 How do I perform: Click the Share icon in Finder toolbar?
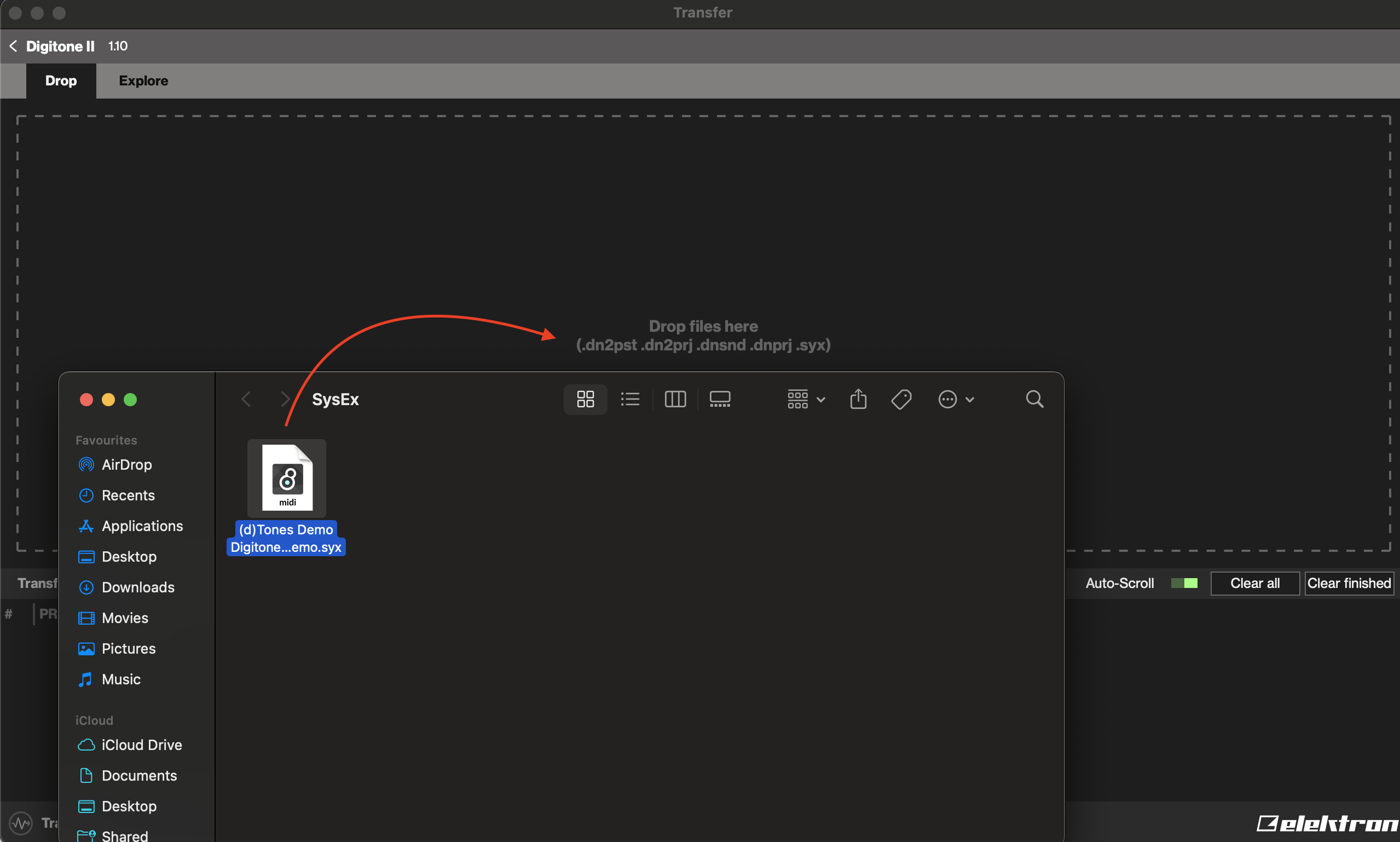(858, 400)
